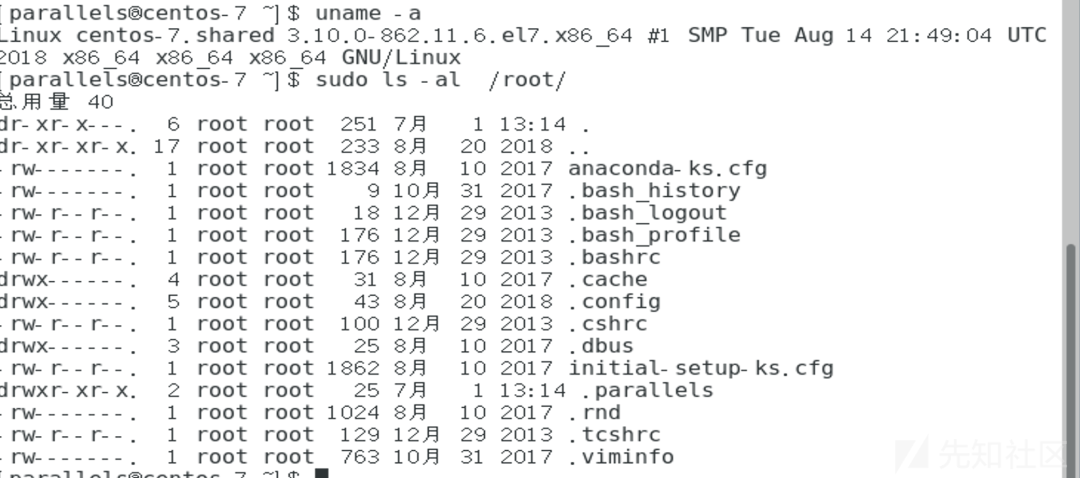
Task: Click the anaconda-ks.cfg filename
Action: pos(667,169)
